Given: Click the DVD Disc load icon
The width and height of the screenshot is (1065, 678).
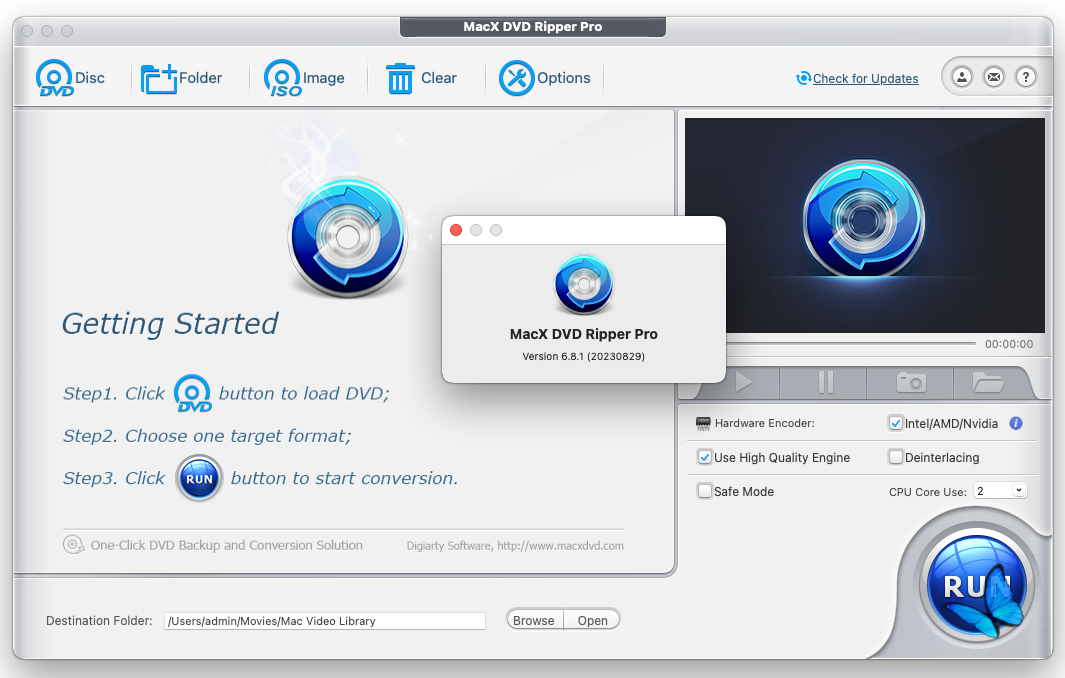Looking at the screenshot, I should coord(55,78).
